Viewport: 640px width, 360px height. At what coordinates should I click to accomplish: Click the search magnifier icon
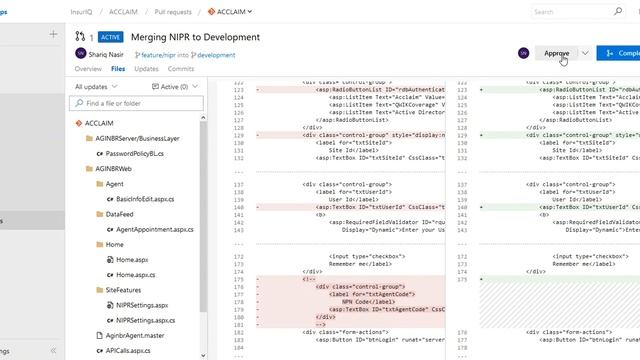[618, 11]
